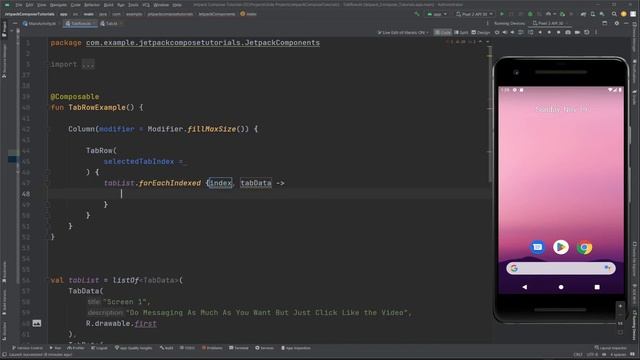Open Running Devices settings gear

coord(616,23)
